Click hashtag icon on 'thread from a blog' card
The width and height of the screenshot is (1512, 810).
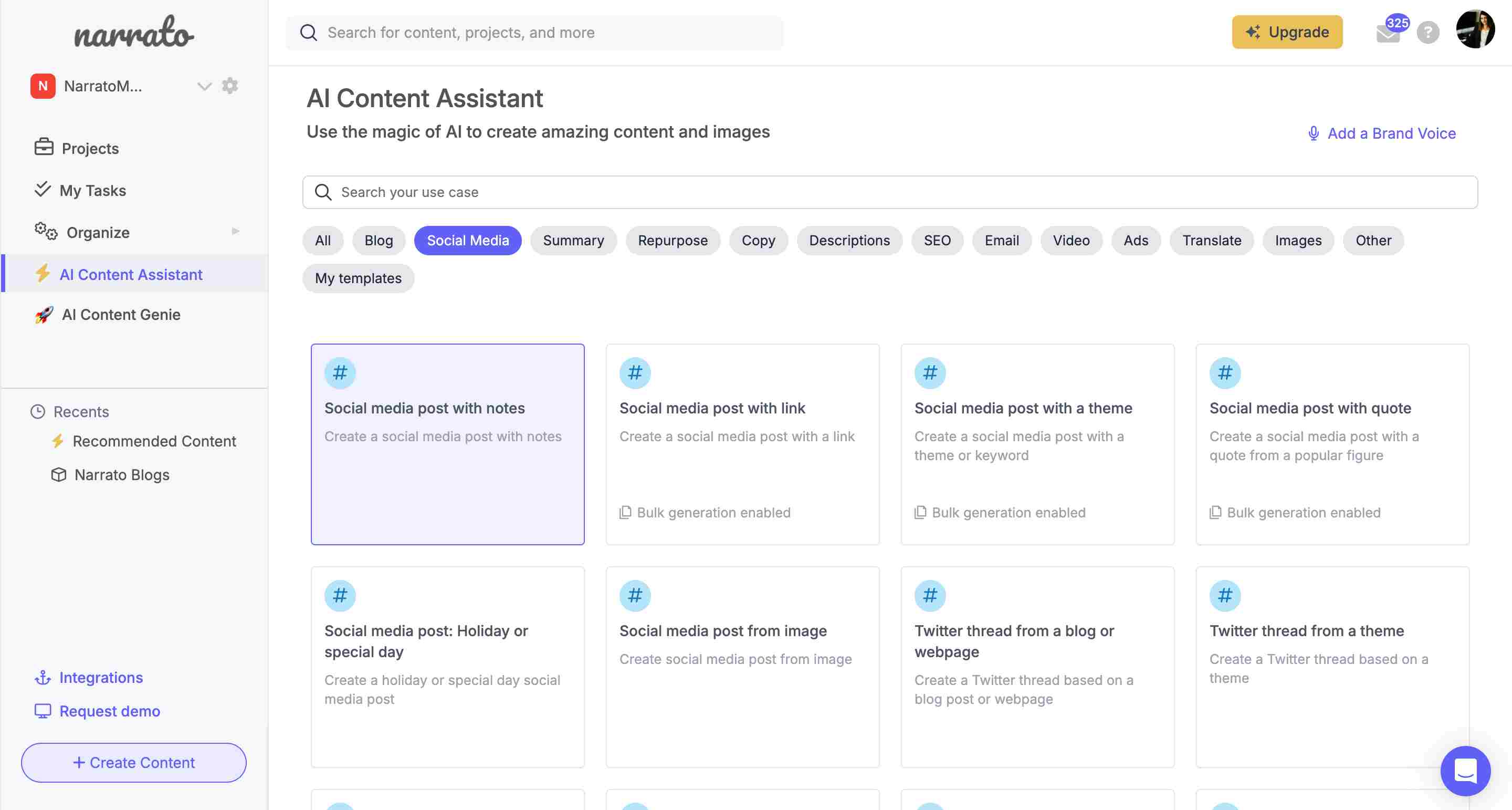coord(930,596)
